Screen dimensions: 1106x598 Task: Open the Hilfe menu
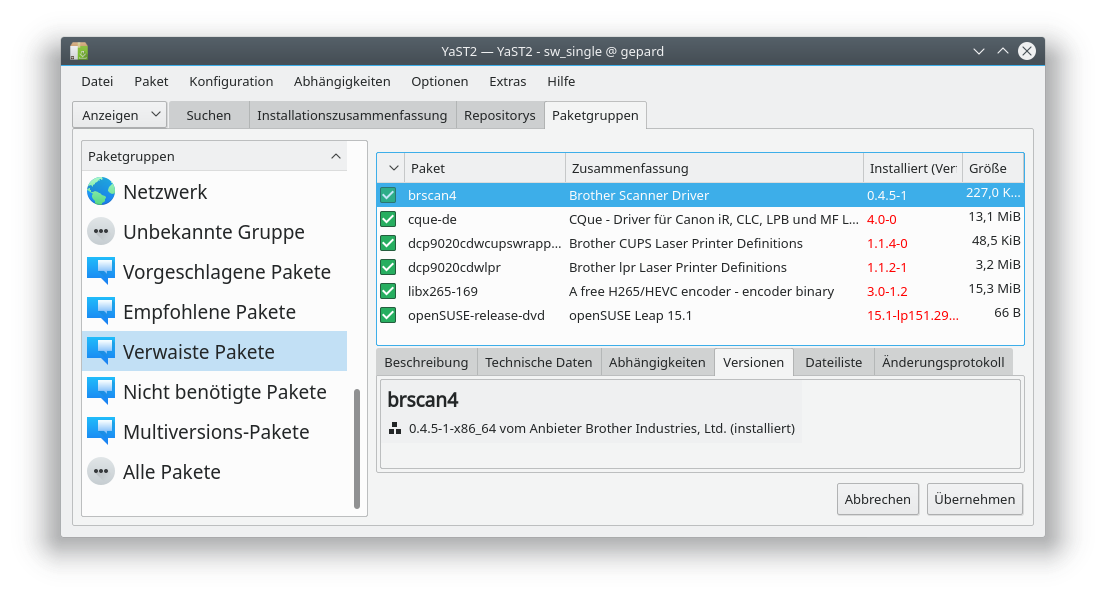click(x=561, y=81)
